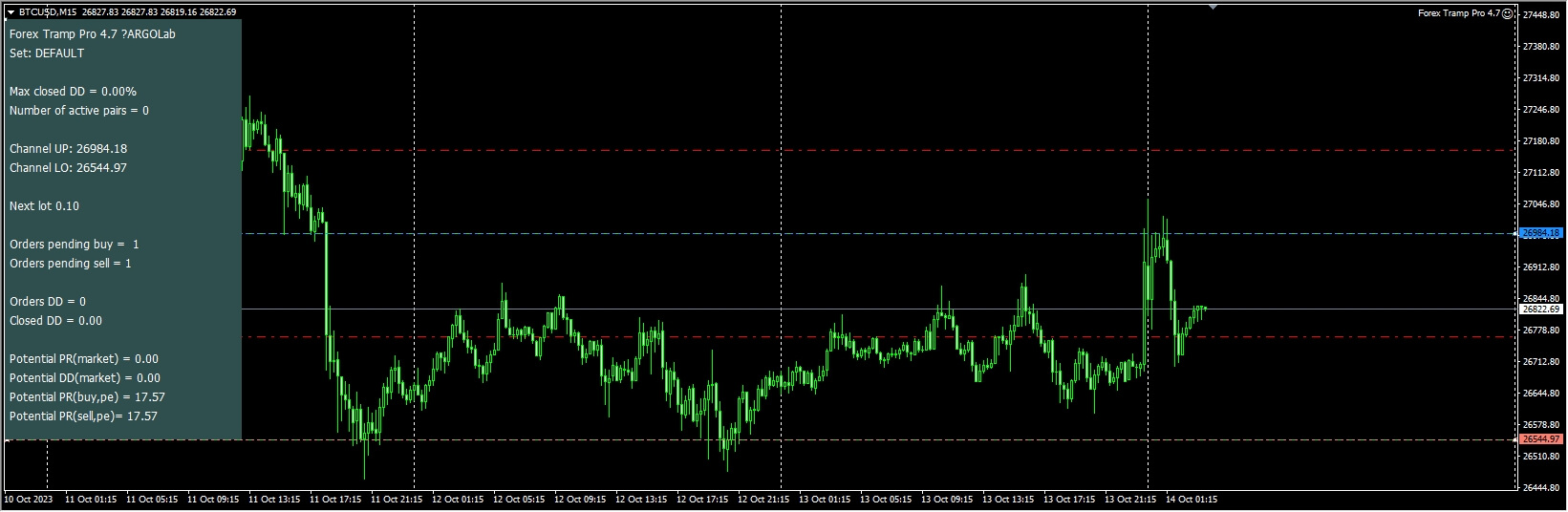Screen dimensions: 1568x512
Task: Click the Forex Tramp Pro 4.7 label at top right
Action: click(x=1458, y=13)
